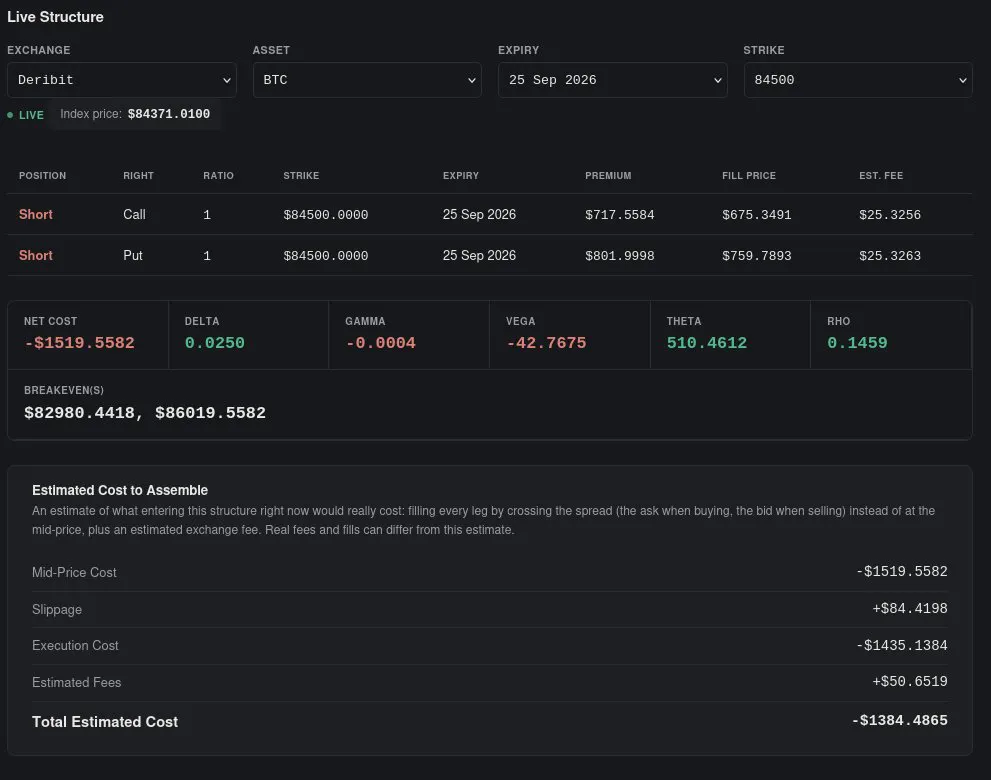
Task: Click the index price value $84371.0100
Action: click(169, 114)
